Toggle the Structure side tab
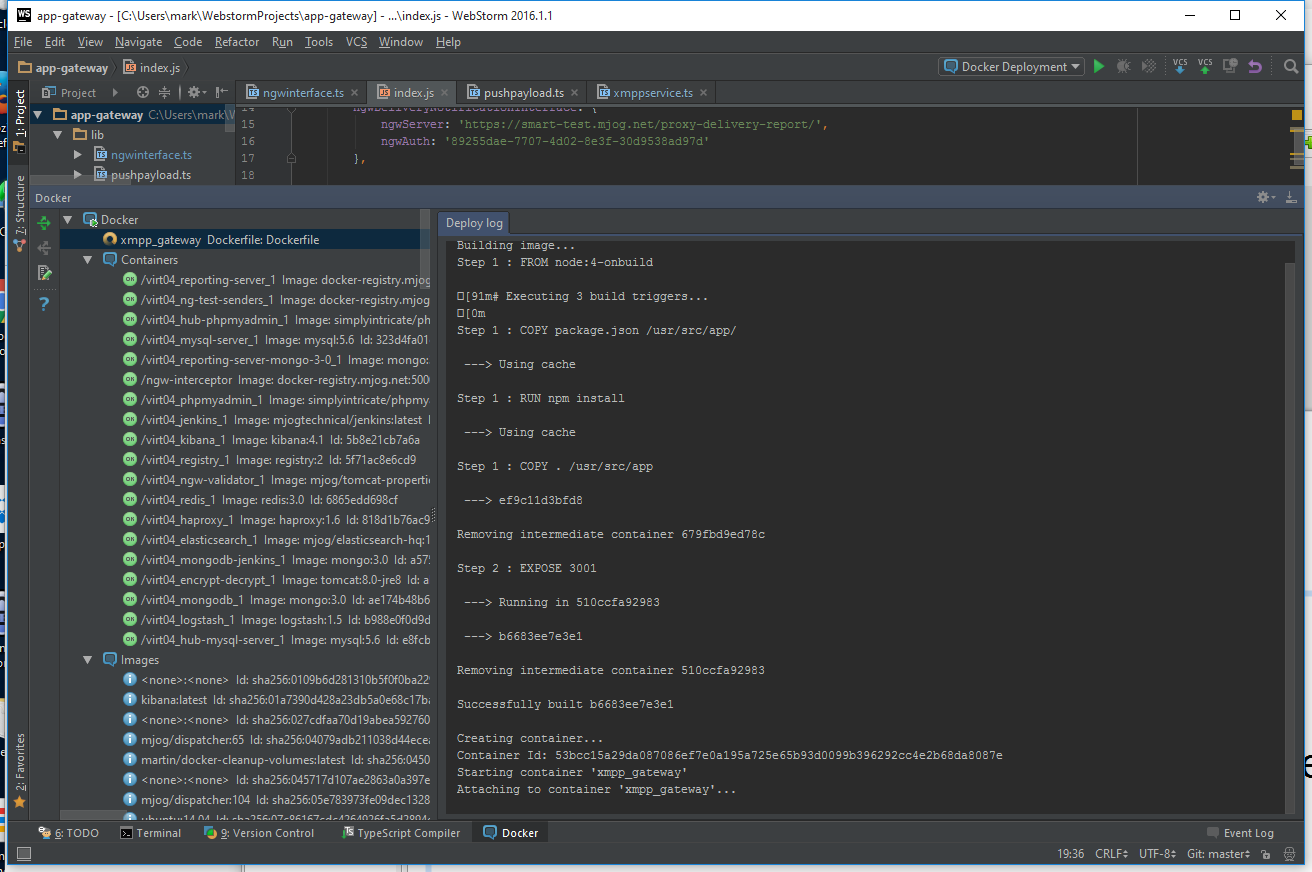 pyautogui.click(x=19, y=213)
